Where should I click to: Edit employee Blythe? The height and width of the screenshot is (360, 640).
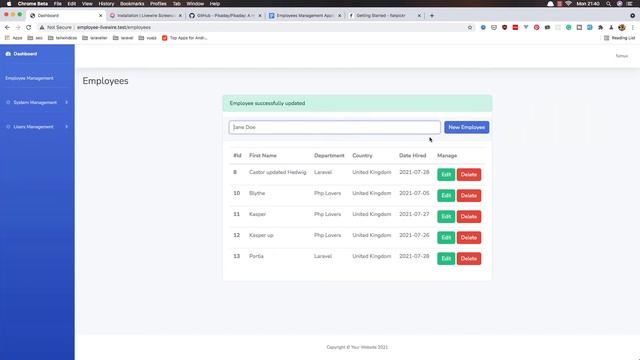(446, 196)
